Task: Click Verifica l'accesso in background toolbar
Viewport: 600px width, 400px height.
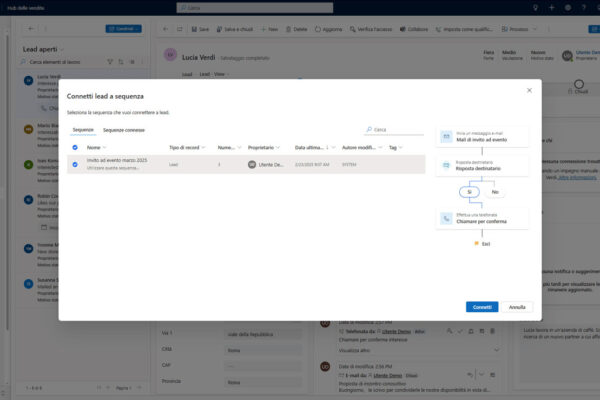Action: [x=371, y=29]
